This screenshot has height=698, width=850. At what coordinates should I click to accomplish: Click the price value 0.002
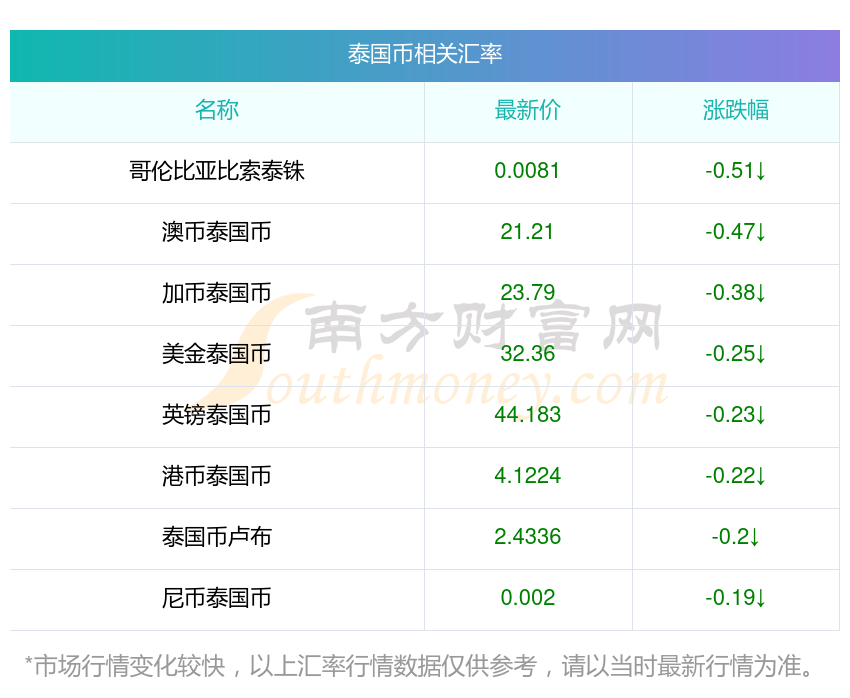527,598
